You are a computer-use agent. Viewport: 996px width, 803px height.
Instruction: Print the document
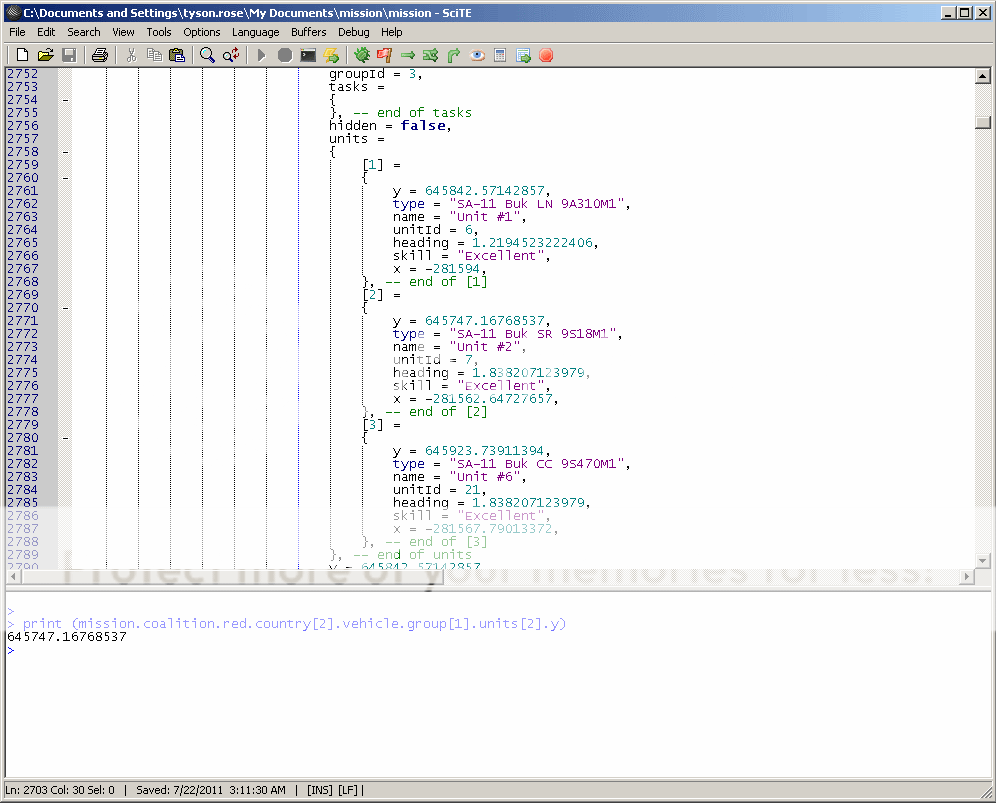pyautogui.click(x=99, y=55)
